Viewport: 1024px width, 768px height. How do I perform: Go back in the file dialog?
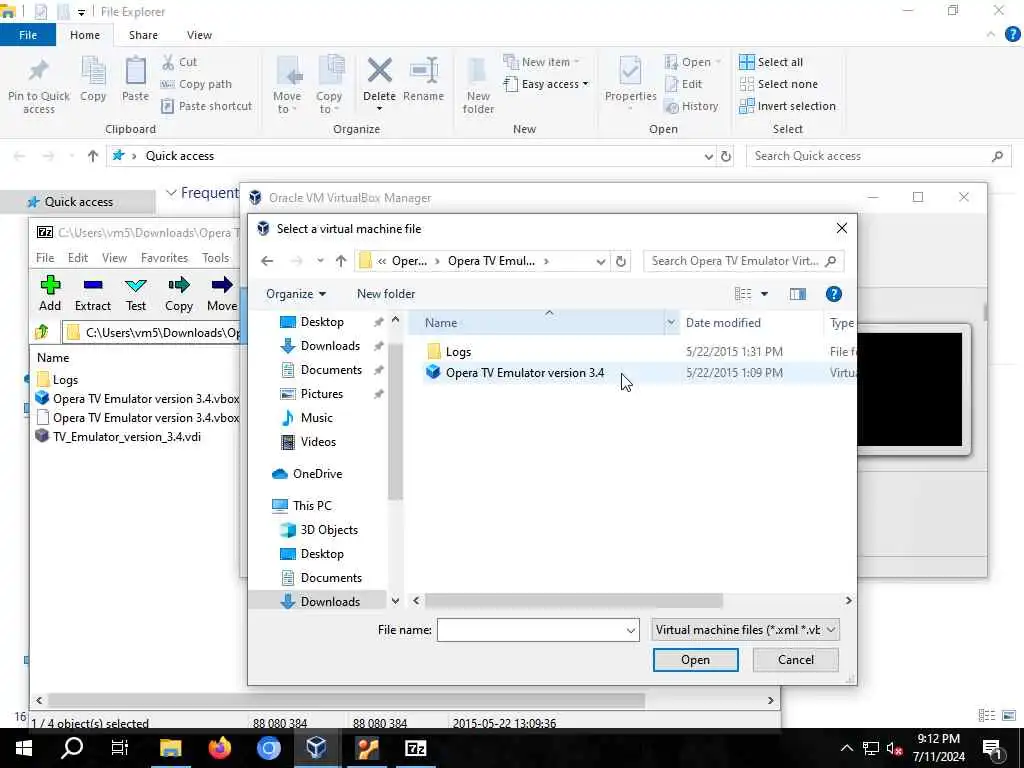267,261
